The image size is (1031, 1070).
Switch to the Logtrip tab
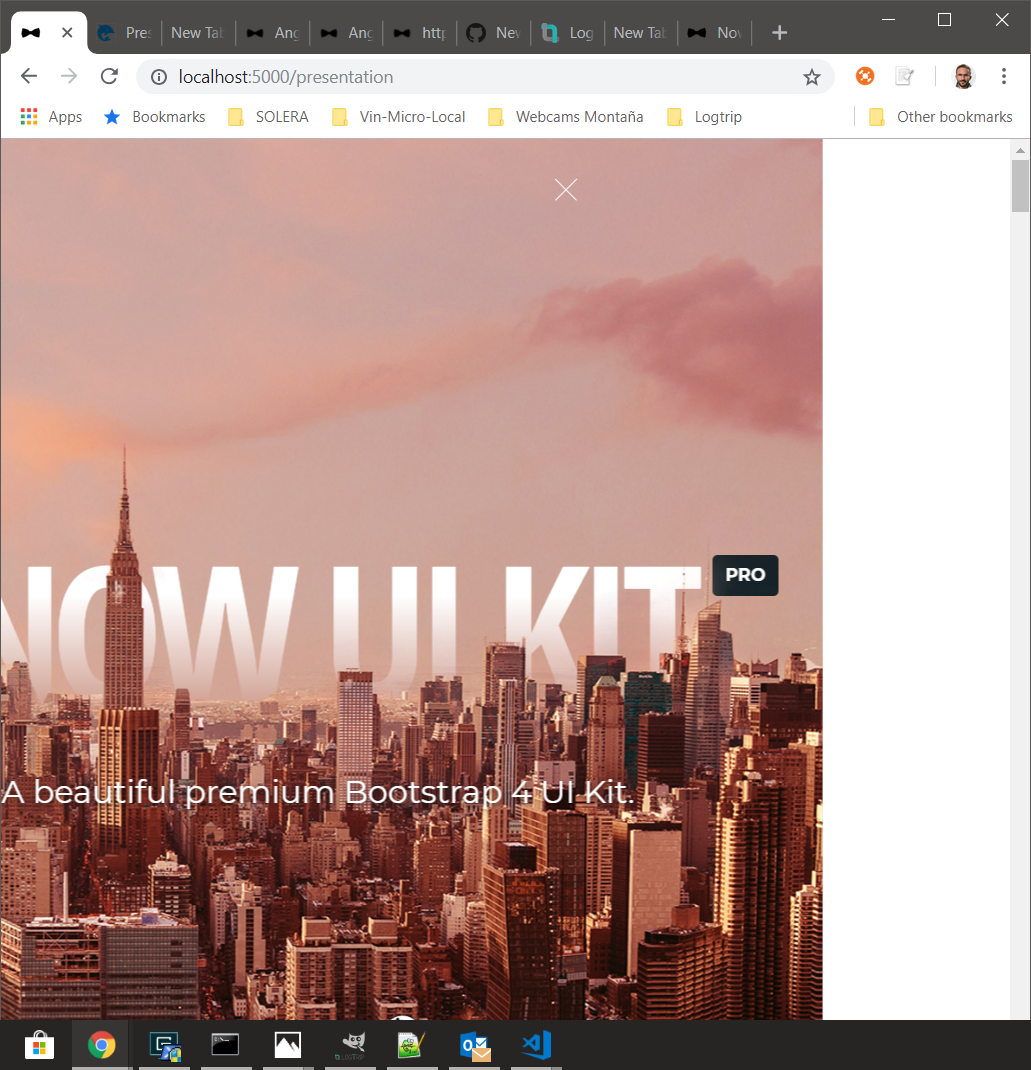(567, 32)
